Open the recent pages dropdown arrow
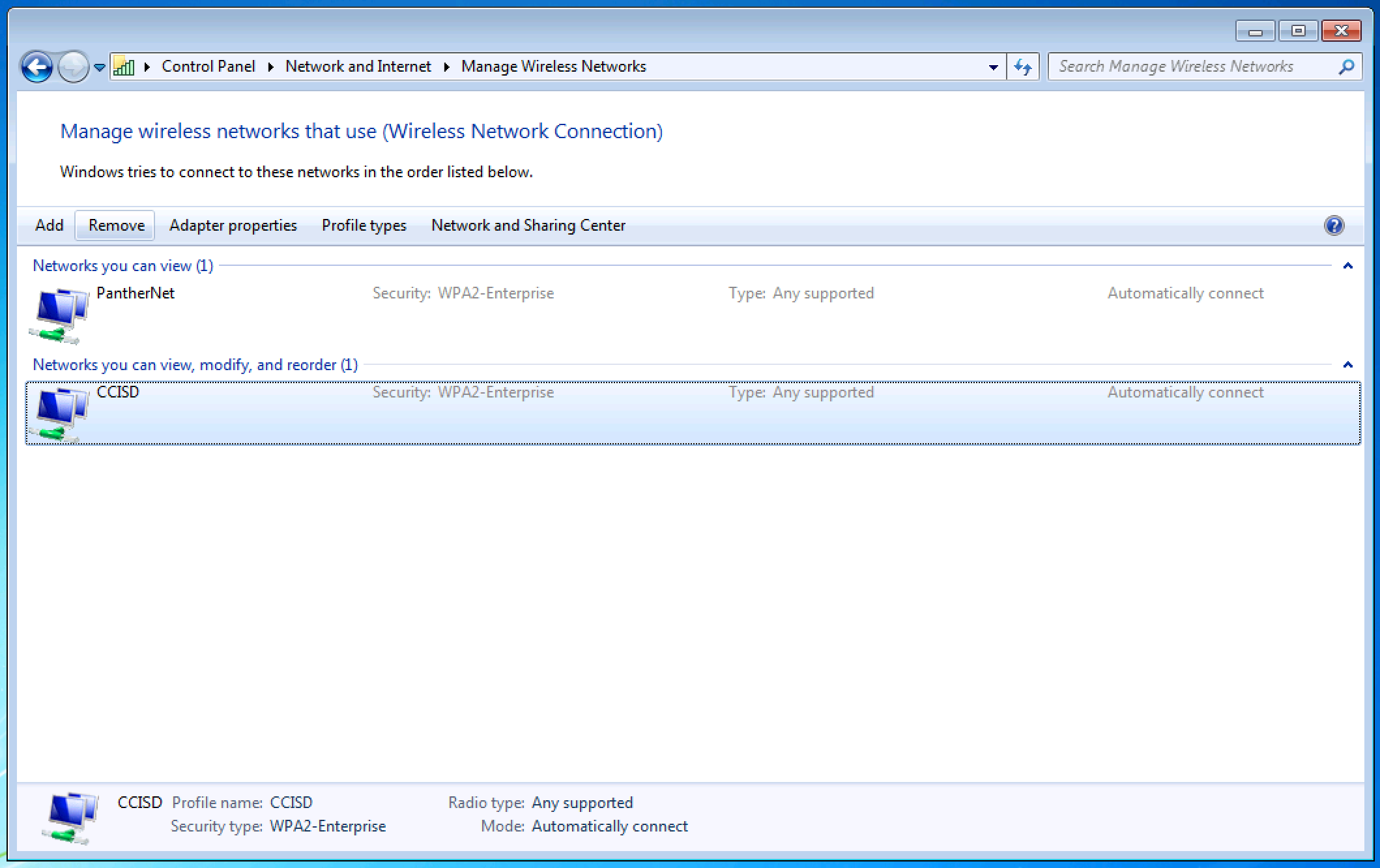 [x=100, y=67]
